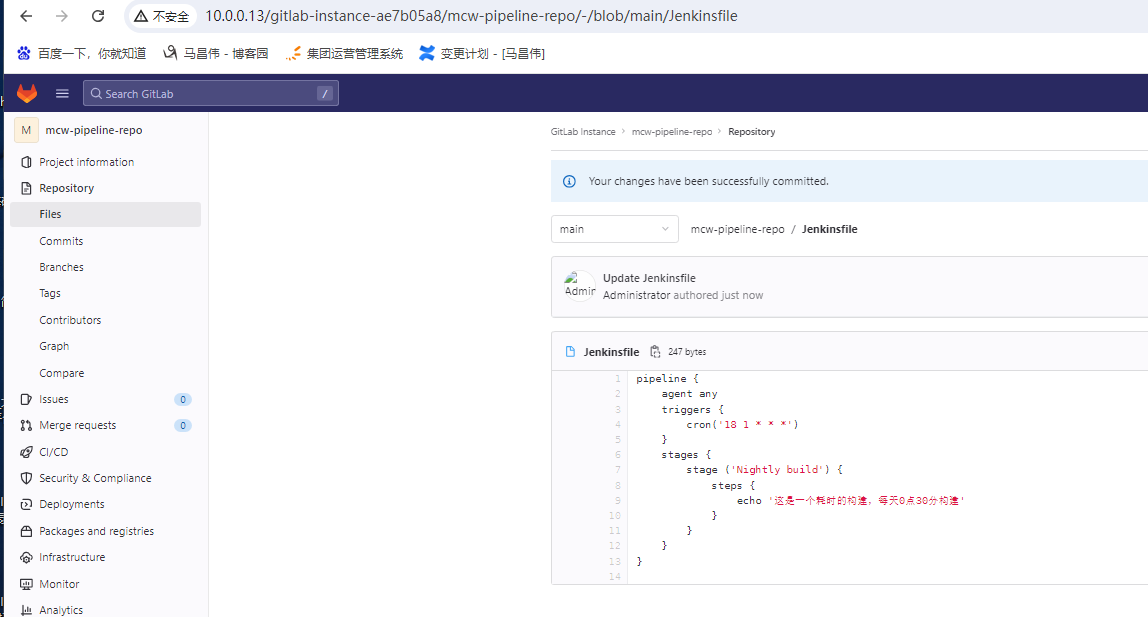Focus the Search GitLab field

pos(211,93)
